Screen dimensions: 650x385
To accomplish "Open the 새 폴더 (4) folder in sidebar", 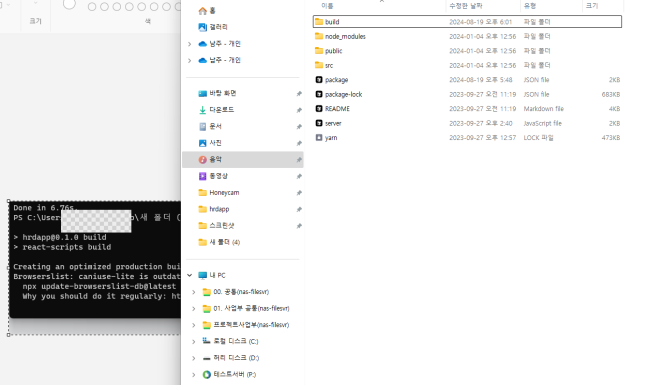I will pyautogui.click(x=224, y=242).
